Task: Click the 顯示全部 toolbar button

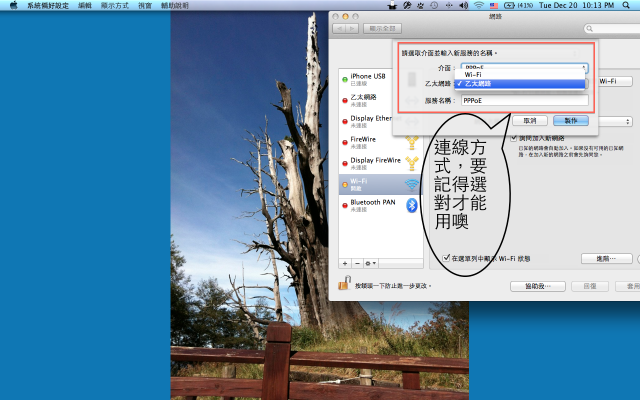Action: coord(382,29)
